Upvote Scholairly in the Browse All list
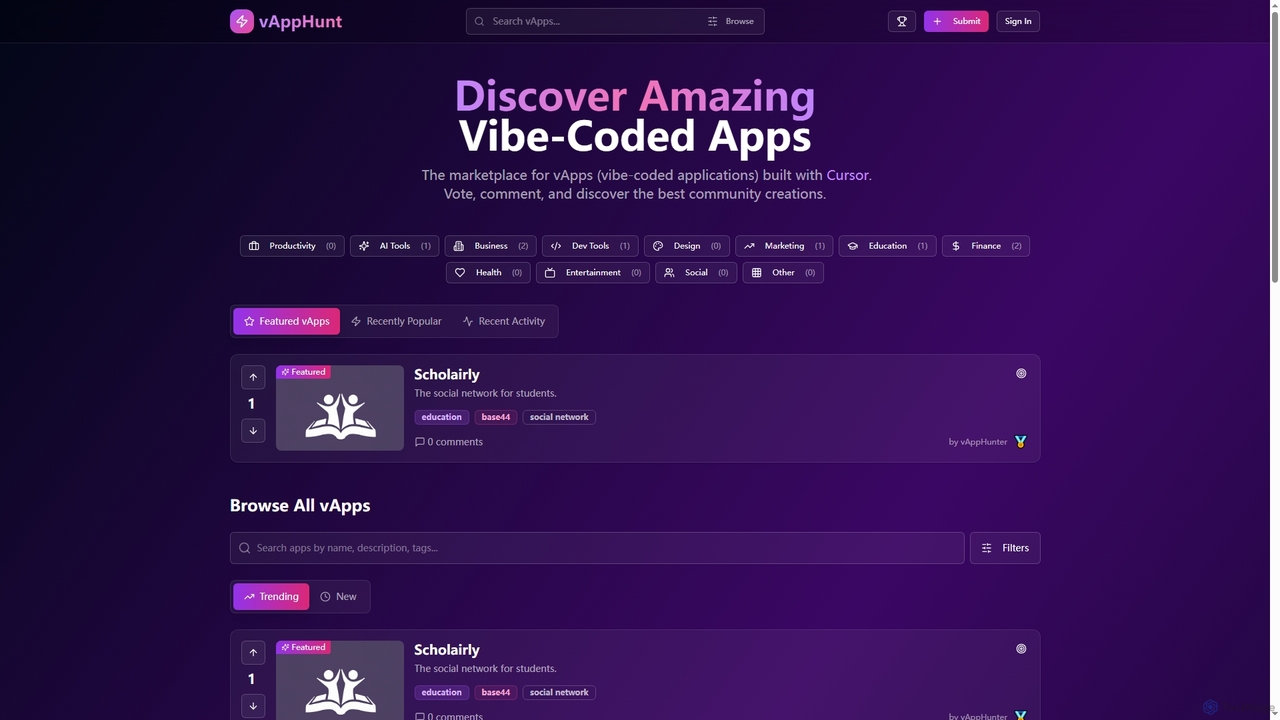Image resolution: width=1280 pixels, height=720 pixels. 253,652
